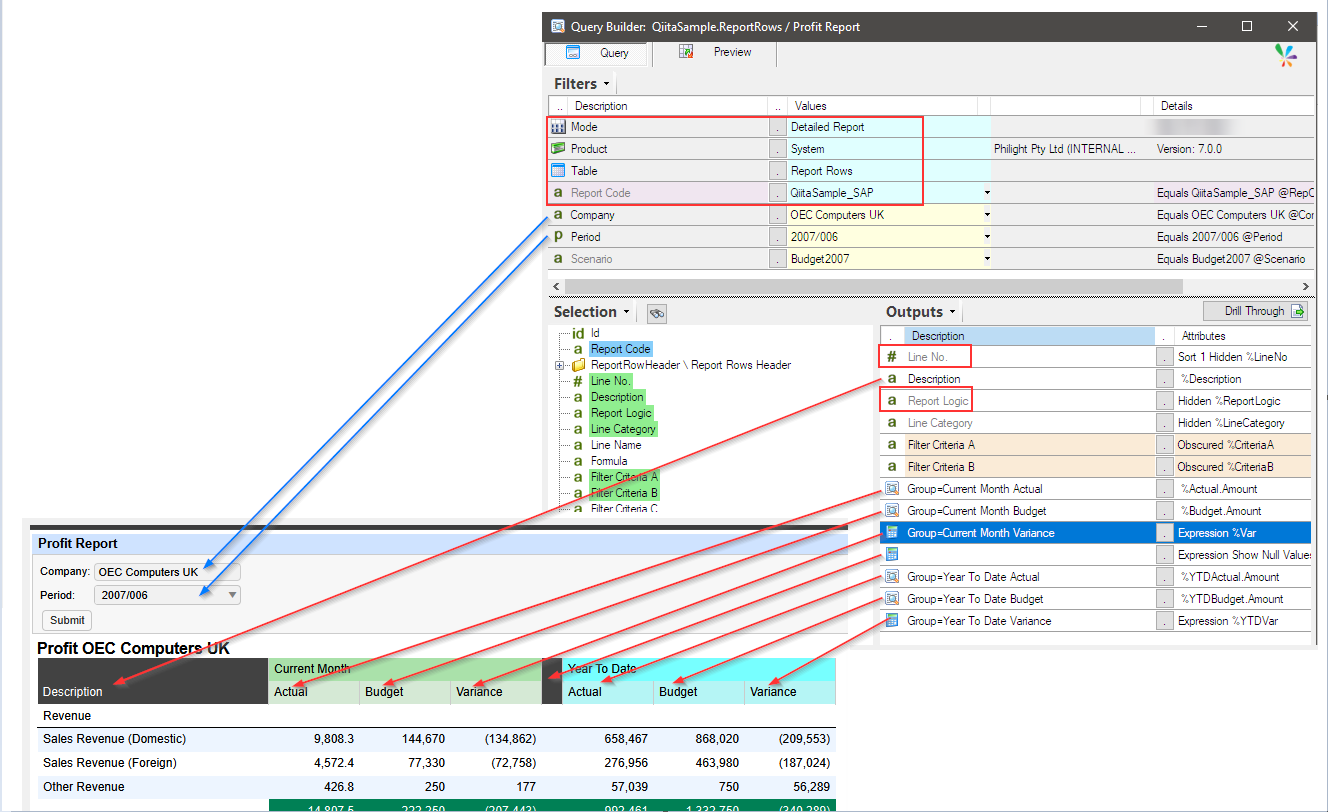Image resolution: width=1328 pixels, height=812 pixels.
Task: Click the Product filter row icon
Action: click(x=558, y=149)
